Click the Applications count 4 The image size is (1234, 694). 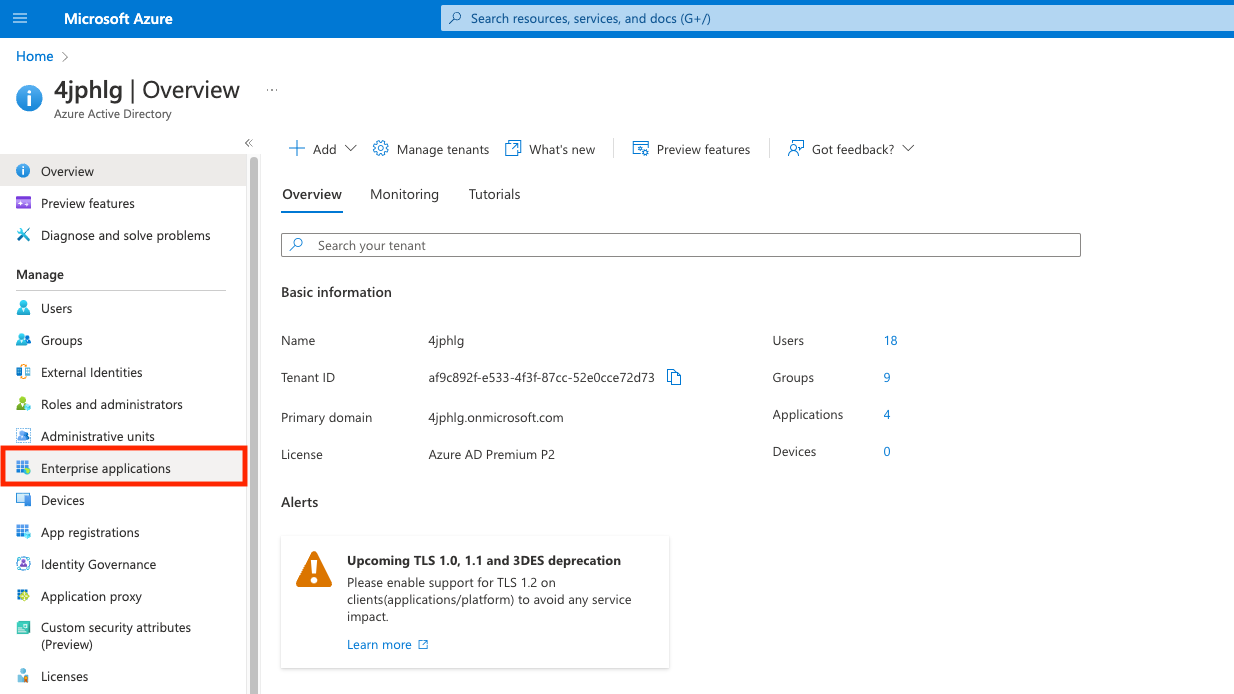887,415
